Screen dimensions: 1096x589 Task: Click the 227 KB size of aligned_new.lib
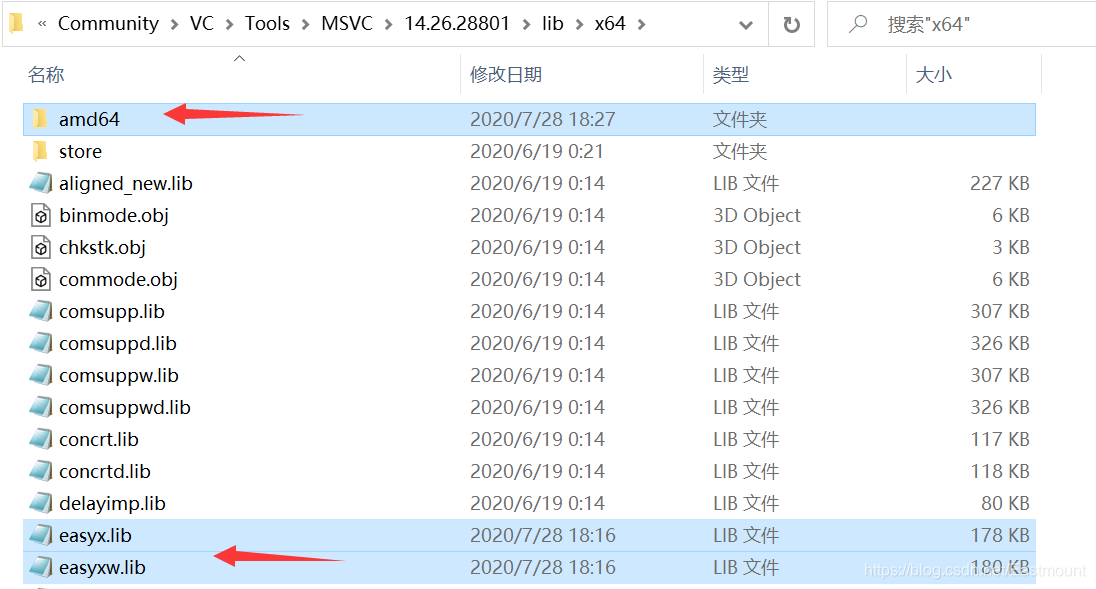[x=1000, y=184]
